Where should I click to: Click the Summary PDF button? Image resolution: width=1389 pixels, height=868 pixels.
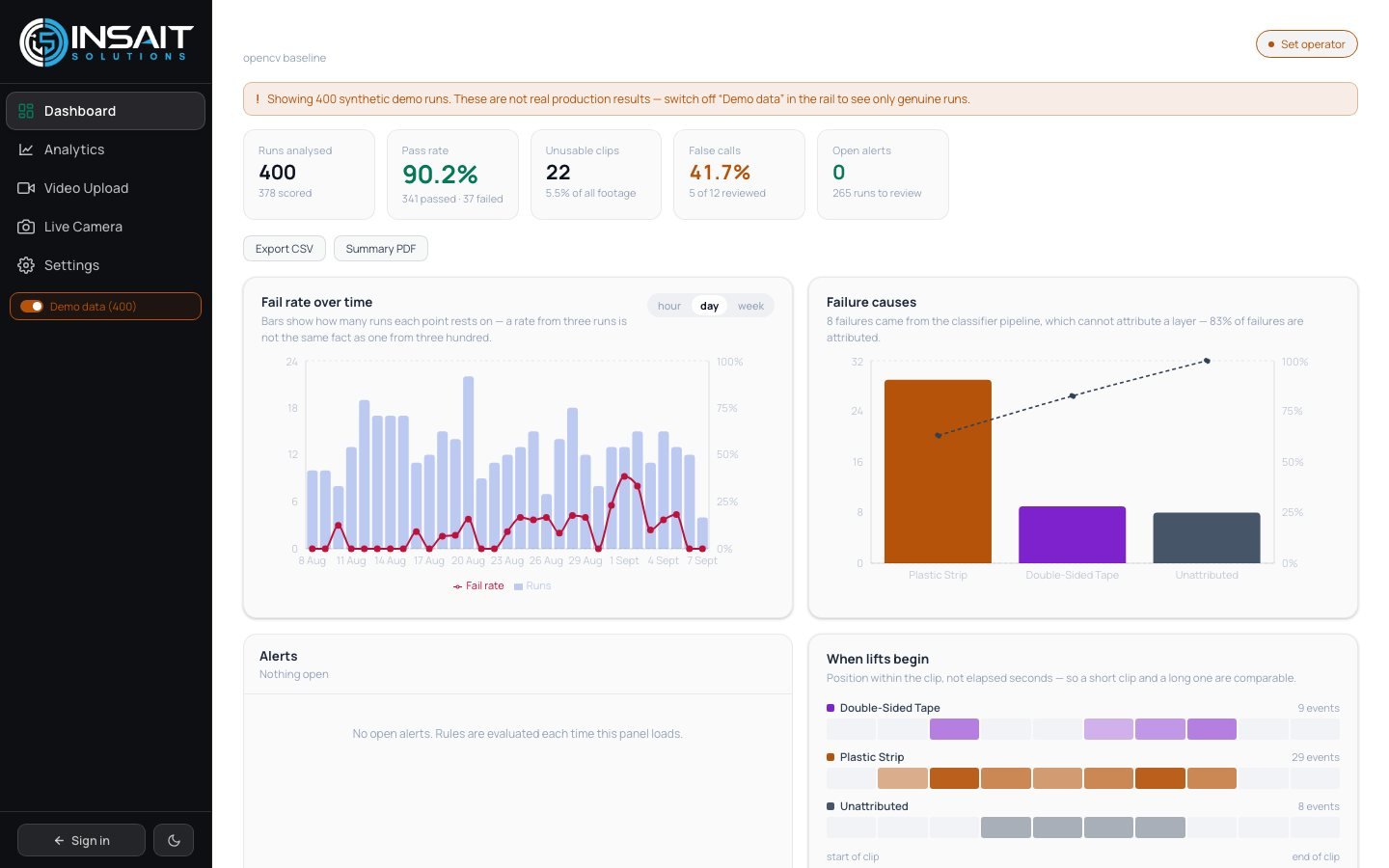coord(381,249)
